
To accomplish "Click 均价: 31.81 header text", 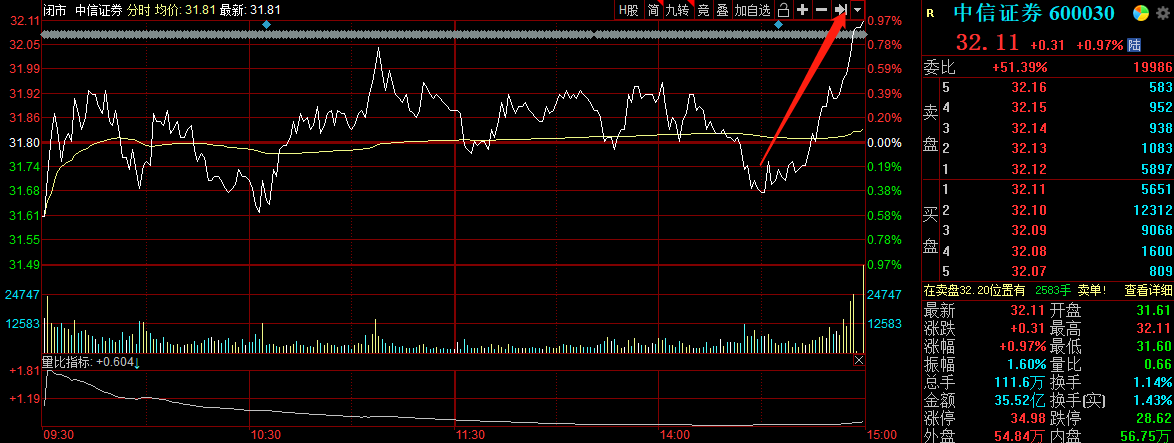I will [x=185, y=10].
